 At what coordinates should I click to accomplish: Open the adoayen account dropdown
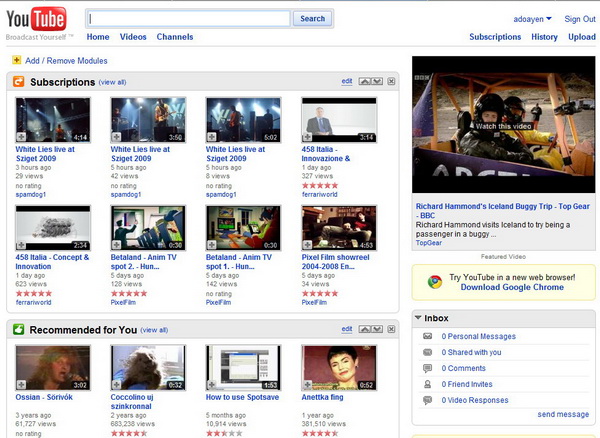coord(548,18)
